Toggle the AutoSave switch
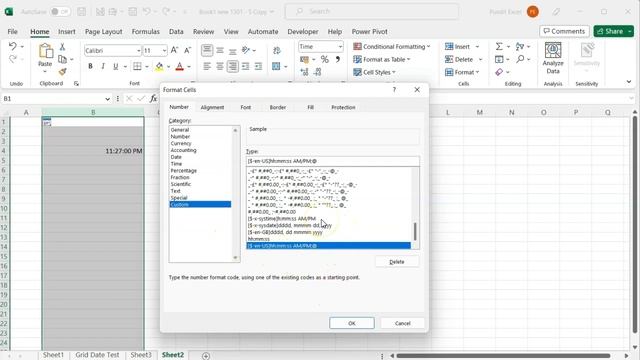This screenshot has width=640, height=360. click(x=60, y=12)
